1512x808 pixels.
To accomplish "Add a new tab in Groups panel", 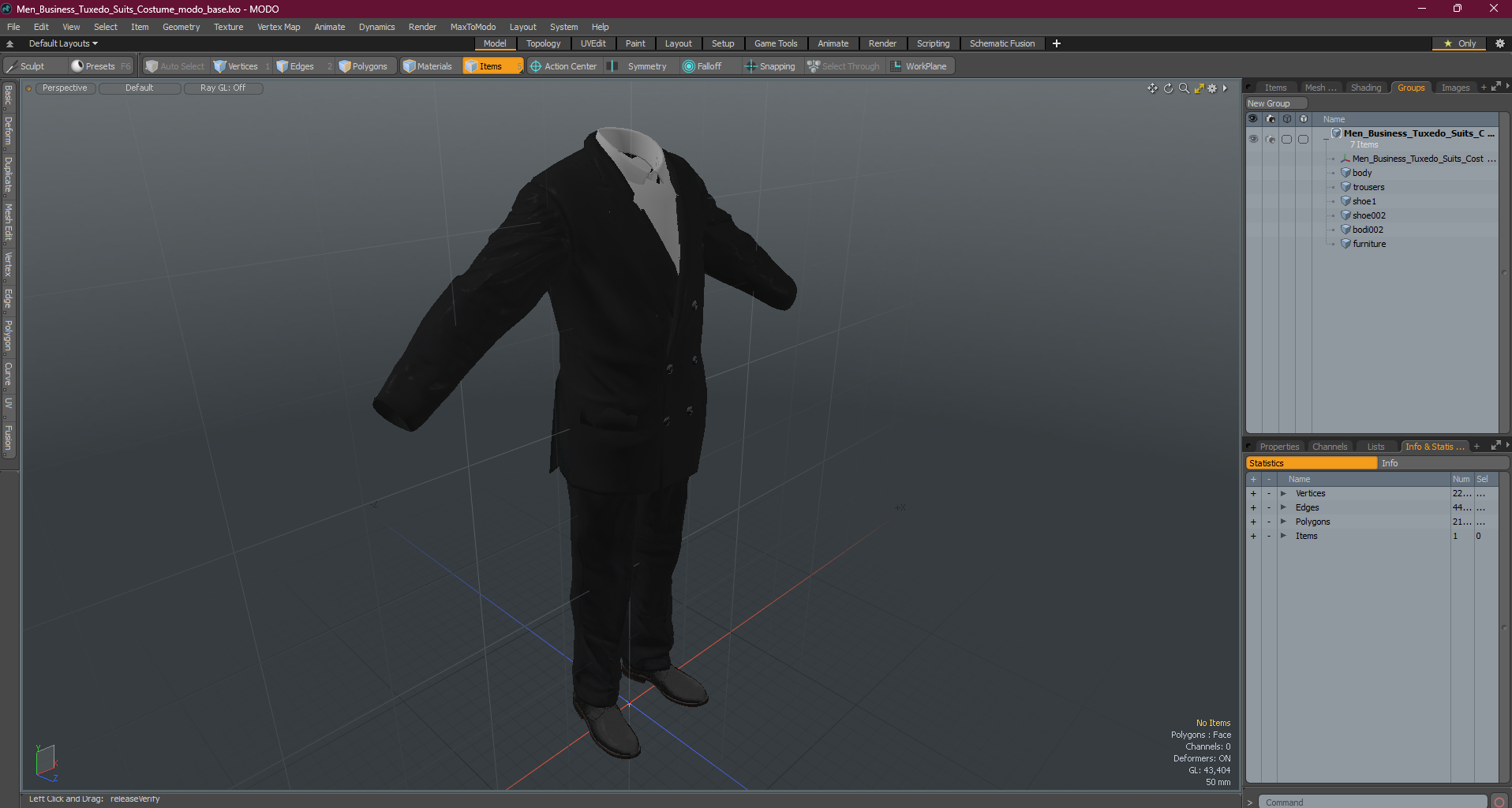I will (1484, 88).
